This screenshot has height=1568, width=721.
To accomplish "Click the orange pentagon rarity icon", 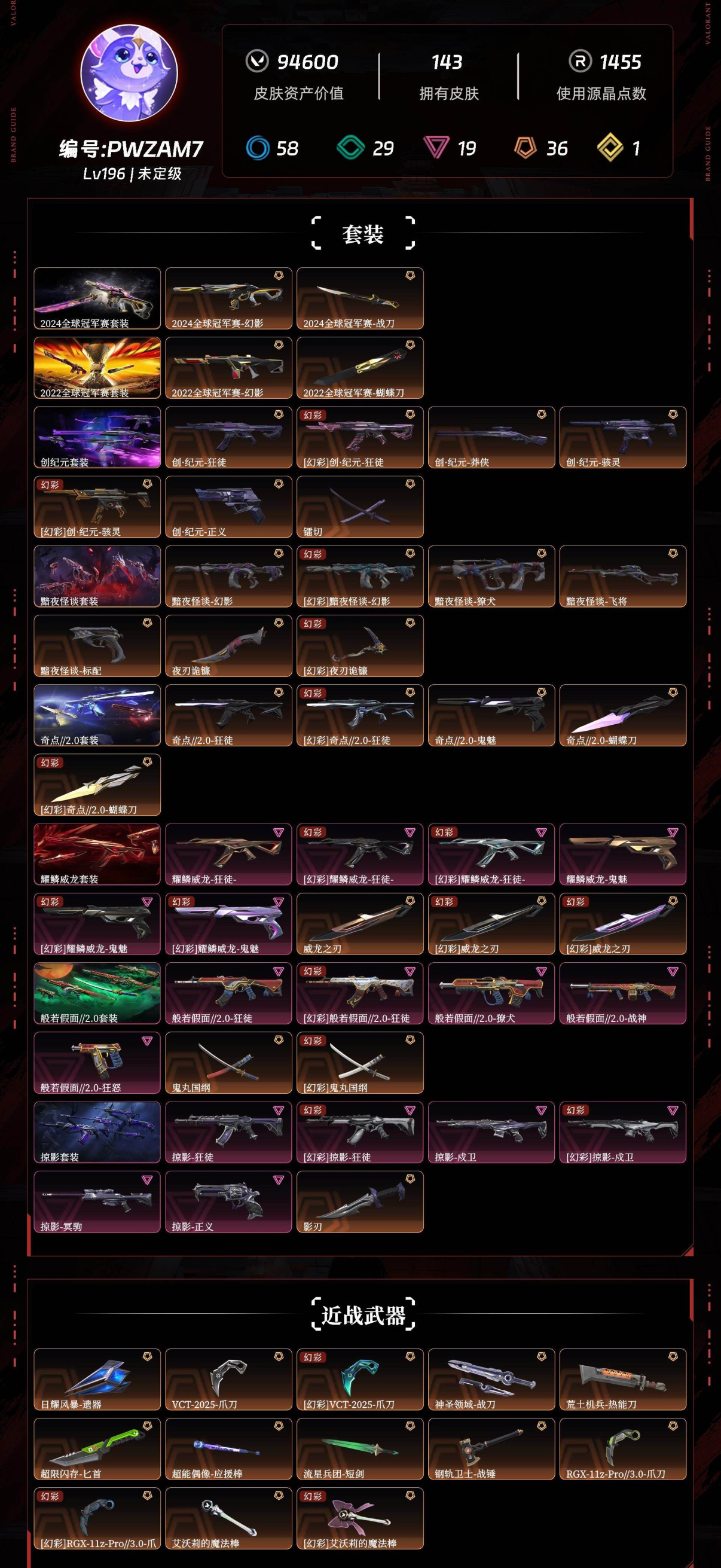I will [x=525, y=148].
